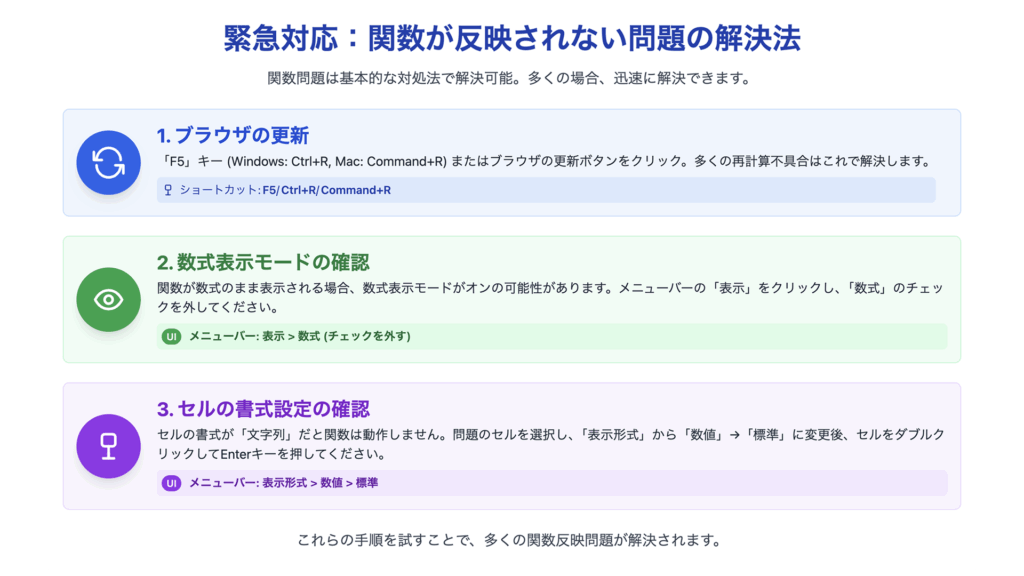This screenshot has height=576, width=1024.
Task: Click the small shortcut key icon
Action: click(168, 190)
